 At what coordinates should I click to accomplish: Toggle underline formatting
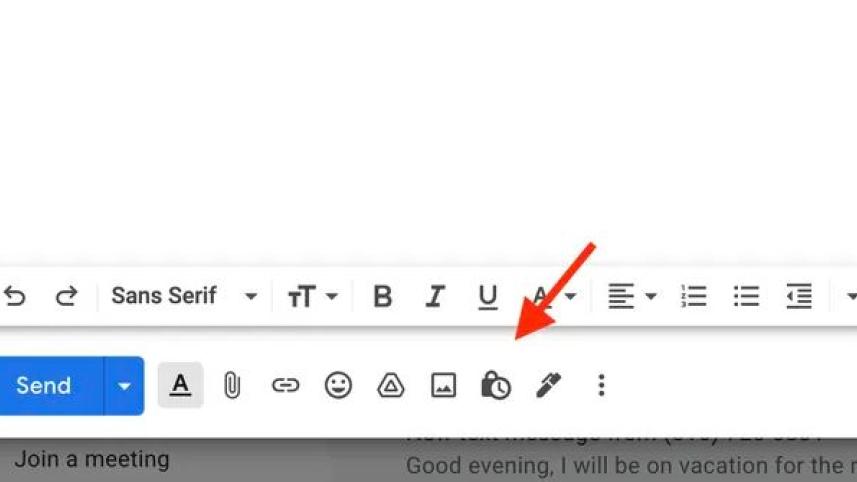point(488,297)
